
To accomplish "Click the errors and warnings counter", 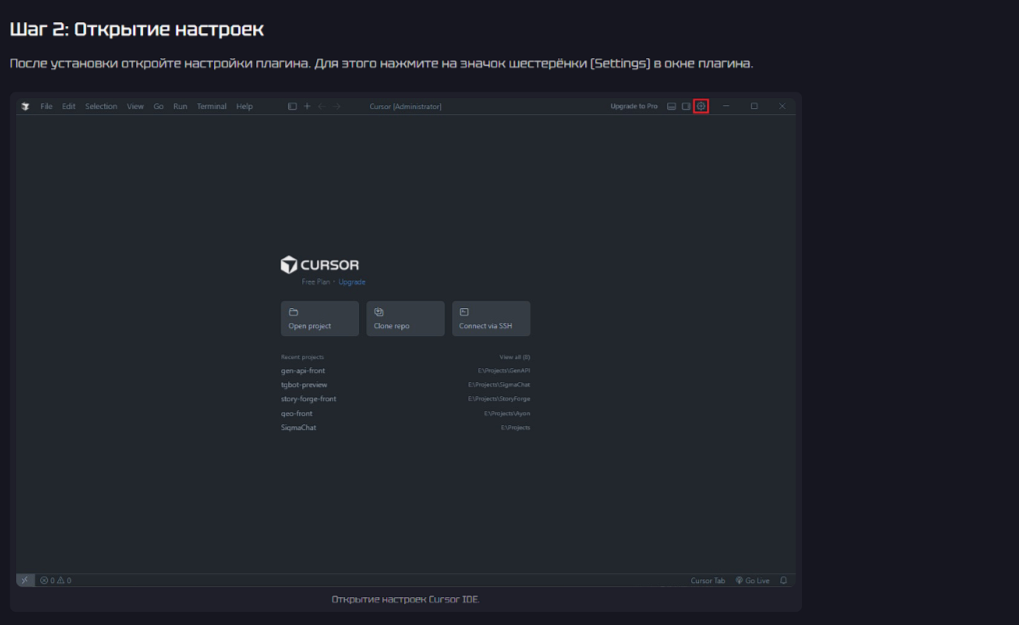I will click(55, 580).
